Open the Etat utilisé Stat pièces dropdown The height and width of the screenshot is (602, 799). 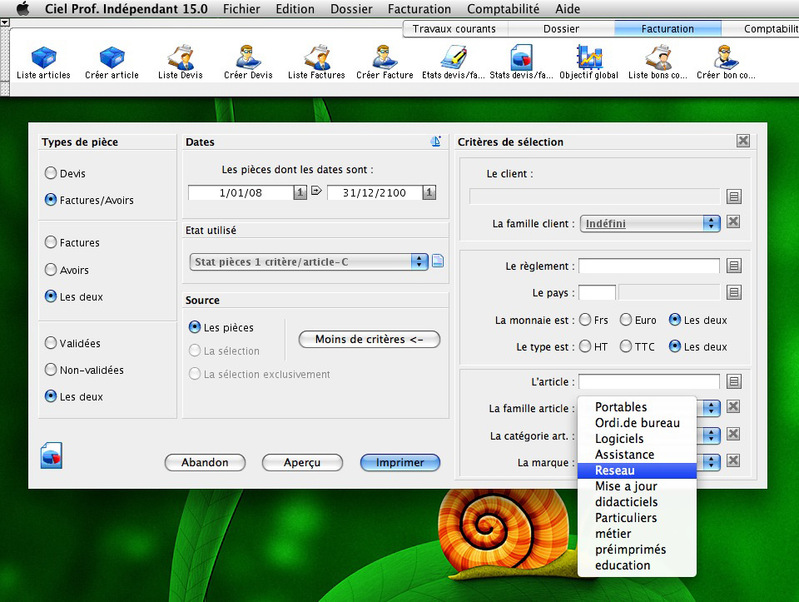308,261
